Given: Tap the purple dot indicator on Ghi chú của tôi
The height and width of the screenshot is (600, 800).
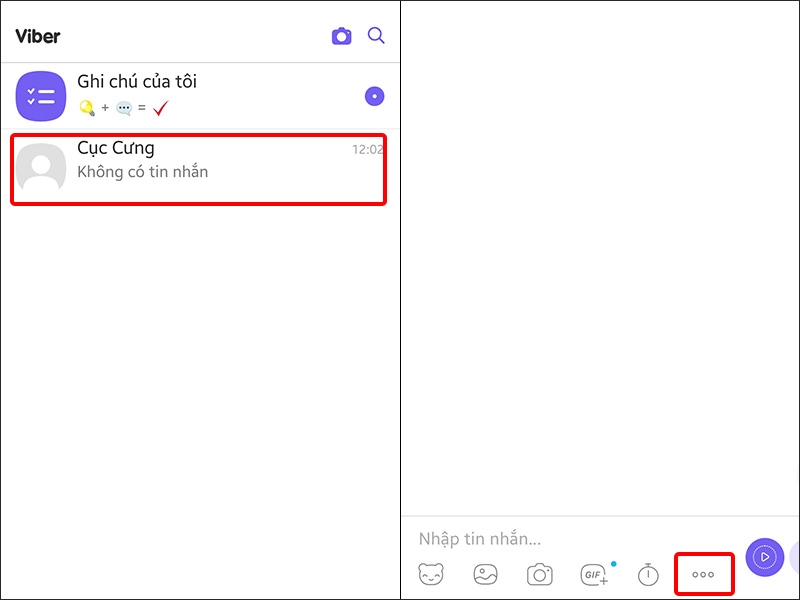Looking at the screenshot, I should pyautogui.click(x=374, y=96).
